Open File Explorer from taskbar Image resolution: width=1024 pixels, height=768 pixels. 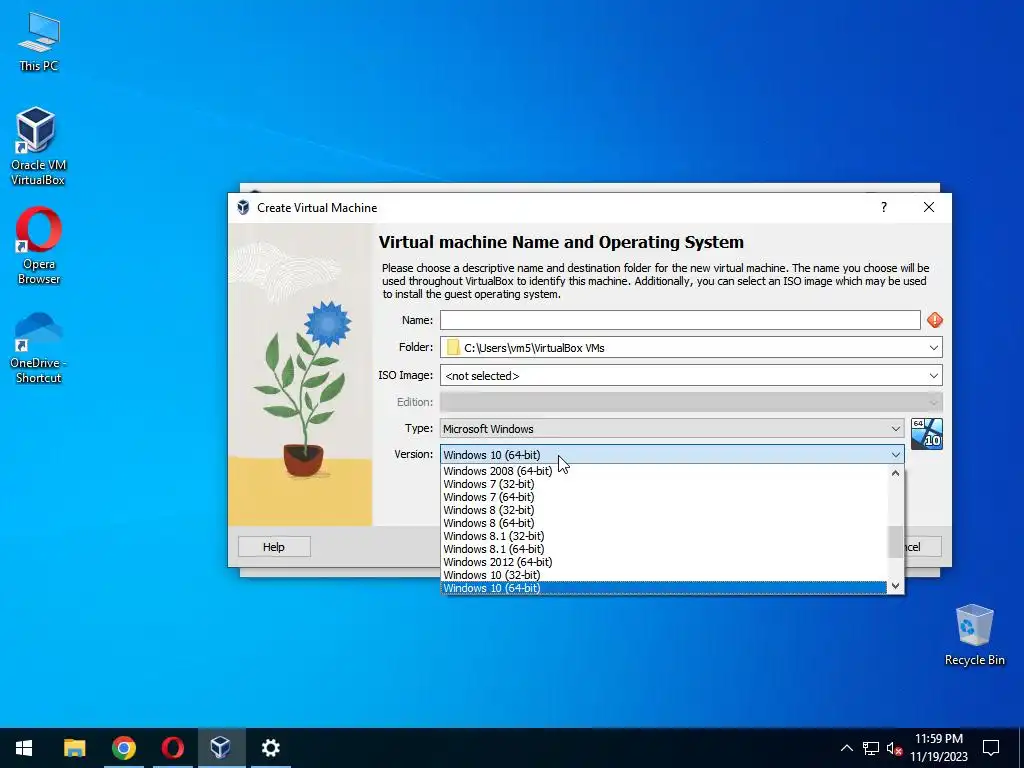[x=74, y=748]
